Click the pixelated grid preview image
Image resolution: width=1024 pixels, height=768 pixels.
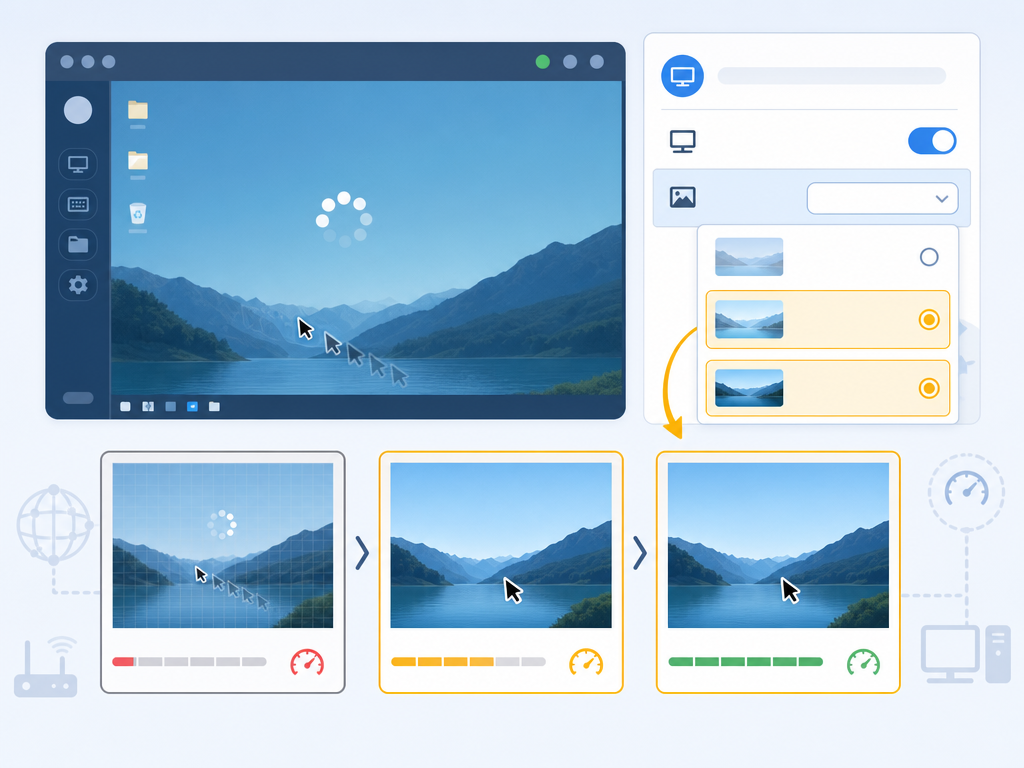(223, 545)
